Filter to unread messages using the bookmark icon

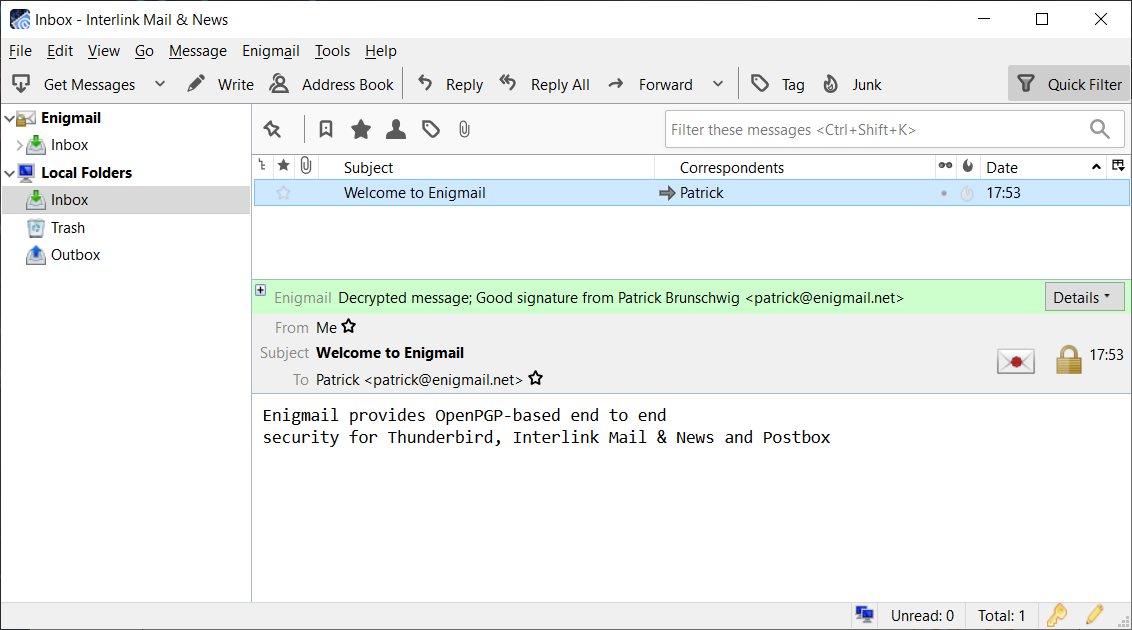pyautogui.click(x=326, y=129)
